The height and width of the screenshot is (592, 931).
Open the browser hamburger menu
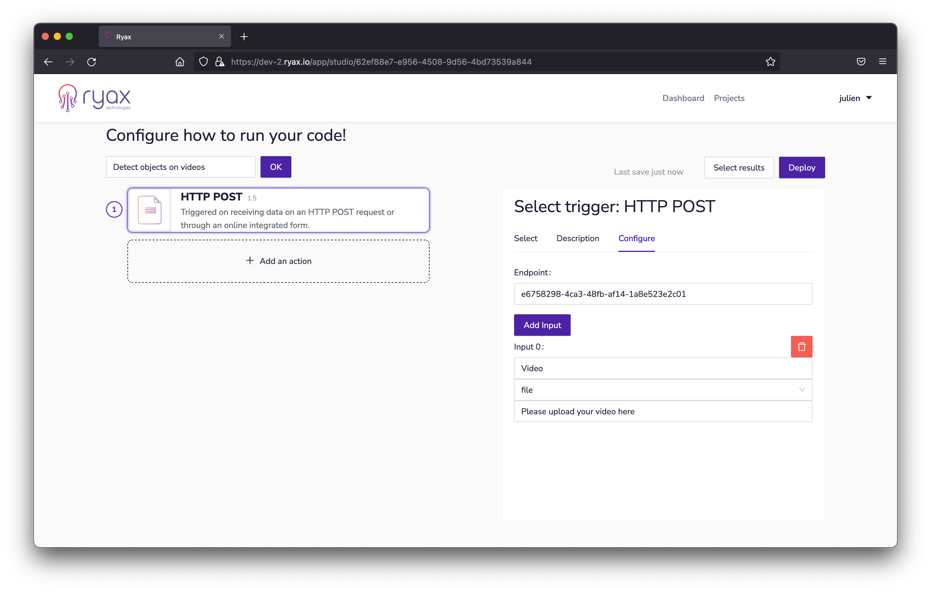882,62
